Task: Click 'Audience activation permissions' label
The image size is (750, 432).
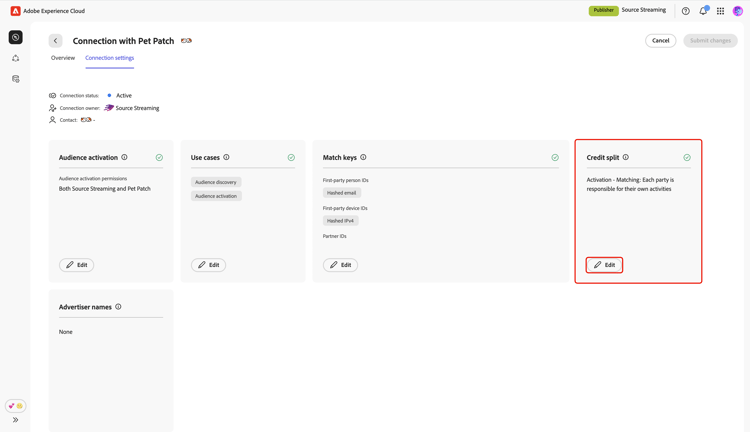Action: coord(93,178)
